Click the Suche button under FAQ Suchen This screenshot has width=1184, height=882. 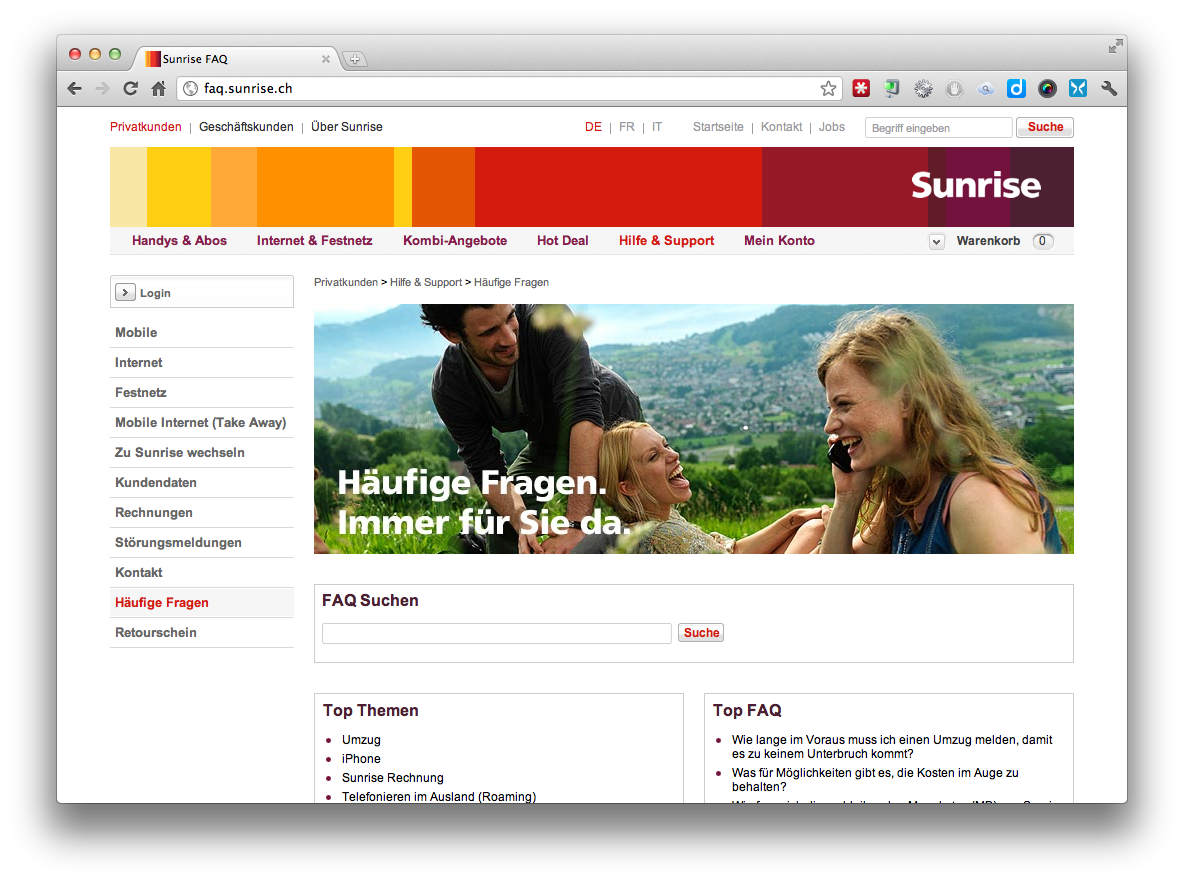click(701, 633)
